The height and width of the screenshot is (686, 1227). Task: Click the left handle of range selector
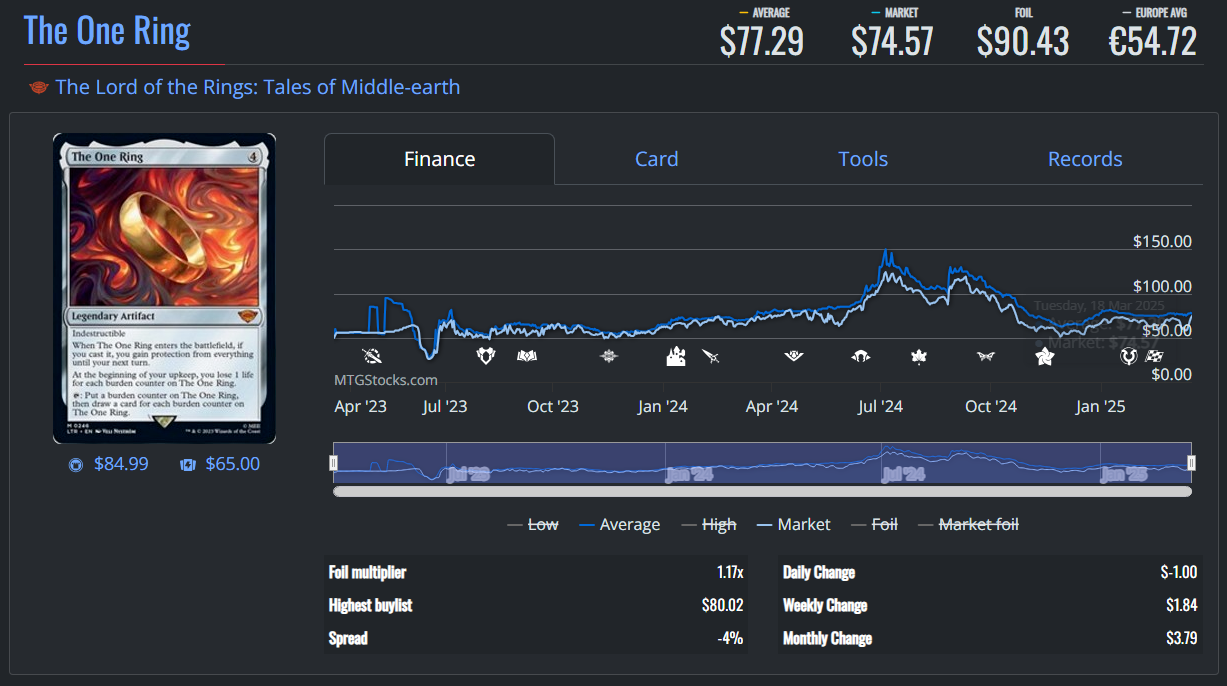(x=334, y=462)
